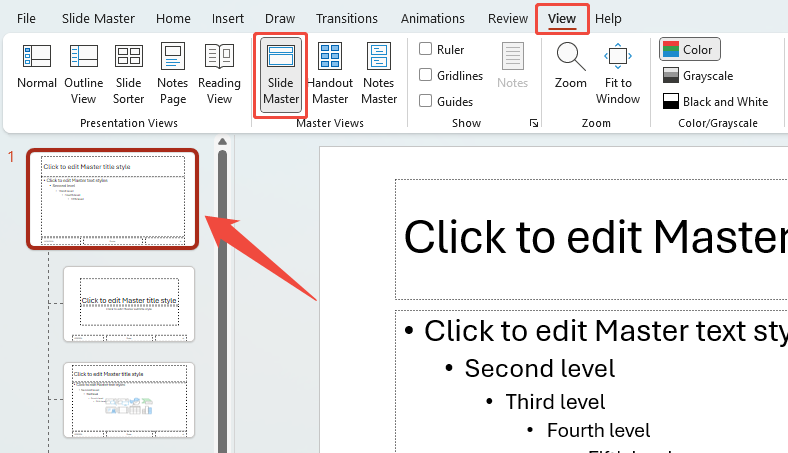The width and height of the screenshot is (788, 453).
Task: Click the 'Fourth level' bullet text
Action: coord(598,430)
